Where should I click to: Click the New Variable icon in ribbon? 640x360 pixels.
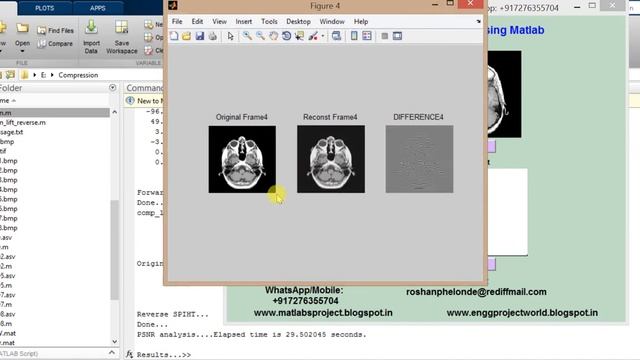click(149, 25)
